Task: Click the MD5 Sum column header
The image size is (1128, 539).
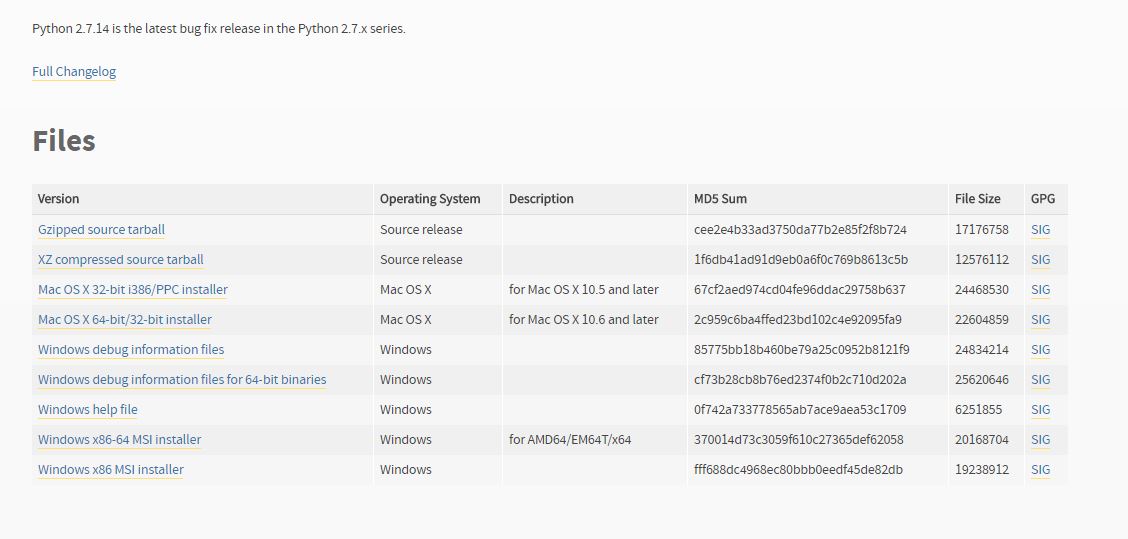Action: click(x=720, y=199)
